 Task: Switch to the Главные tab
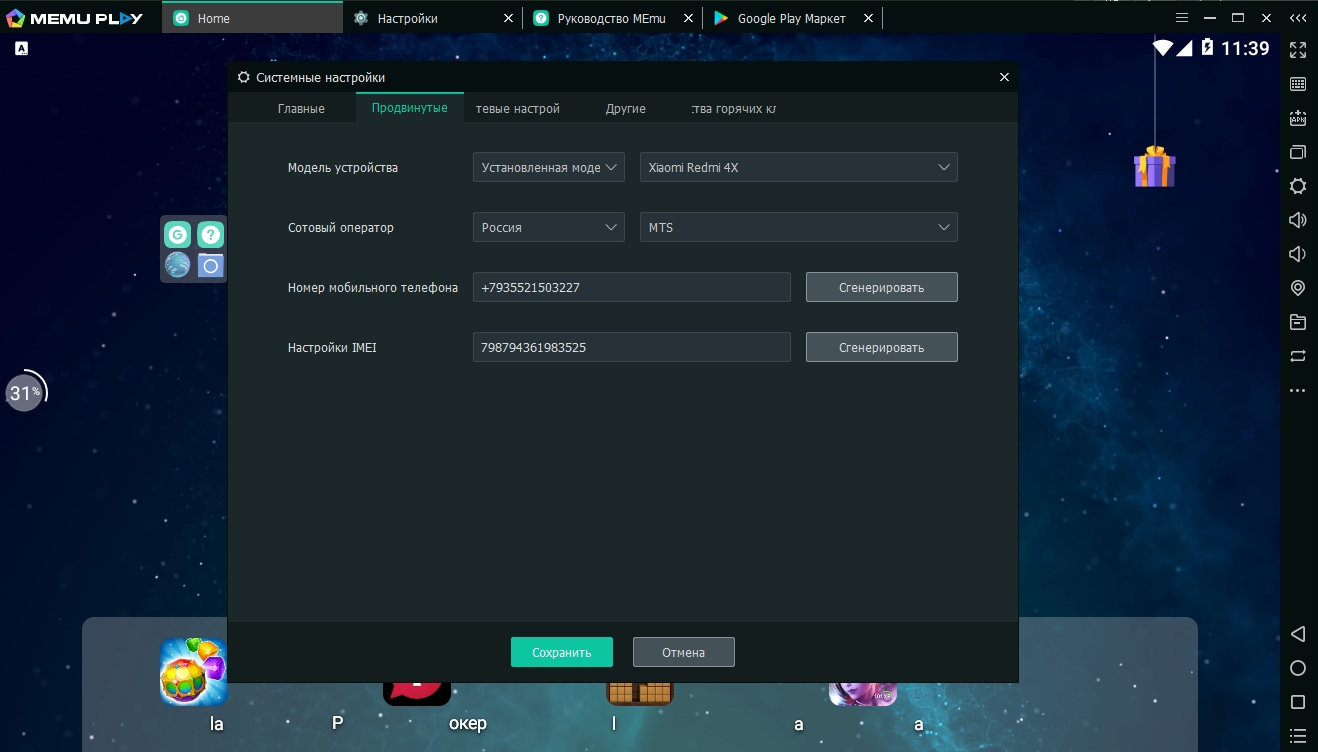[301, 108]
